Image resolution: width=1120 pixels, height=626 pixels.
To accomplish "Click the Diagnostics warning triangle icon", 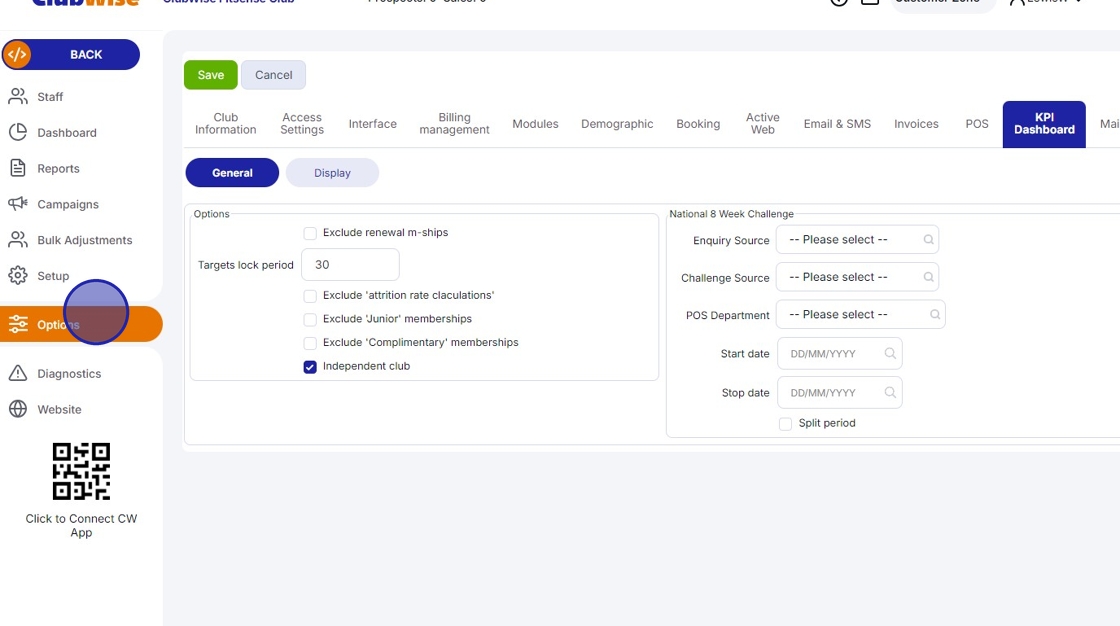I will click(18, 373).
